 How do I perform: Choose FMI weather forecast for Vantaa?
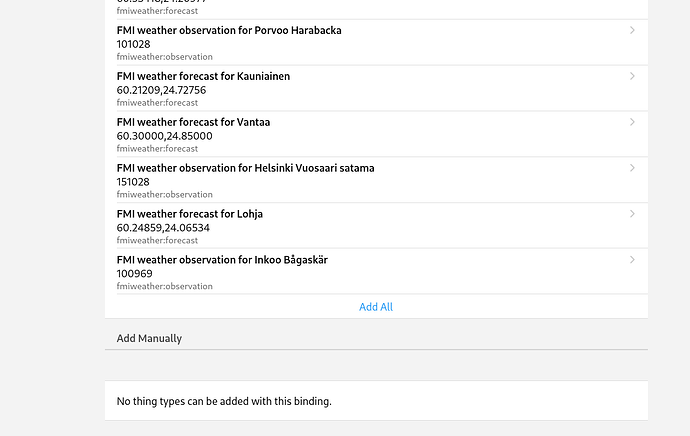192,122
